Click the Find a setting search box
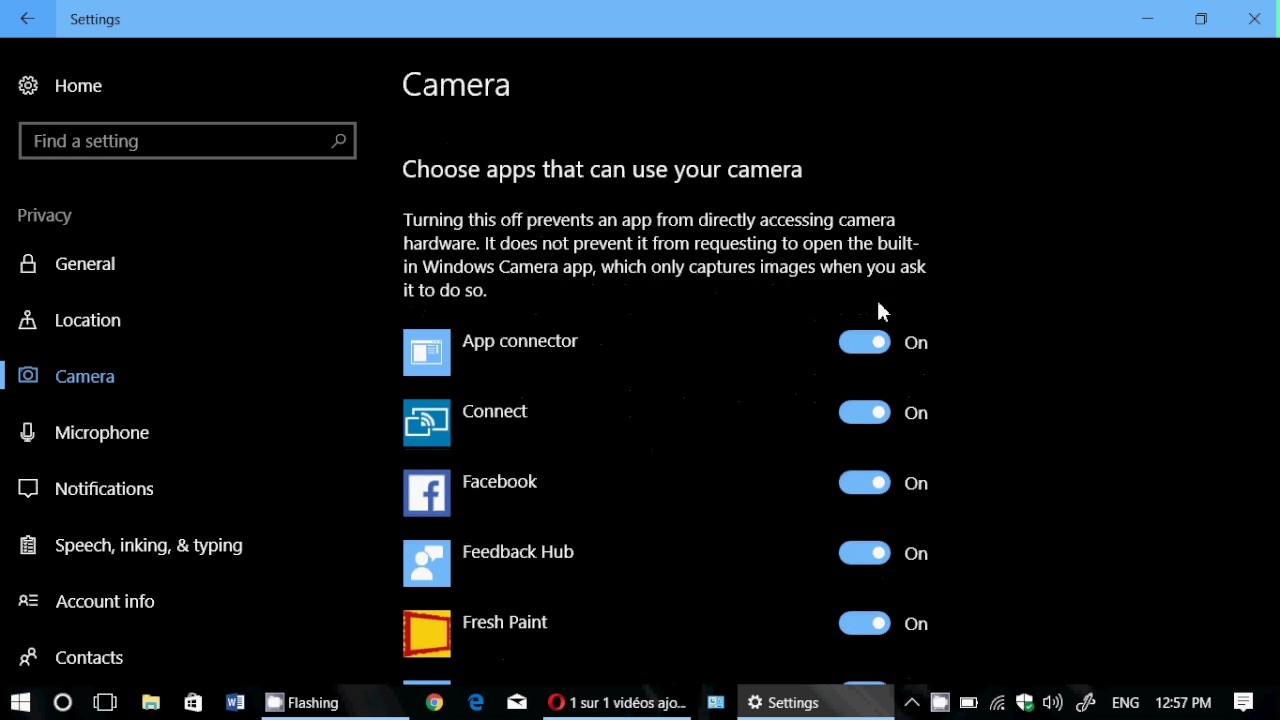Image resolution: width=1280 pixels, height=720 pixels. (x=187, y=141)
